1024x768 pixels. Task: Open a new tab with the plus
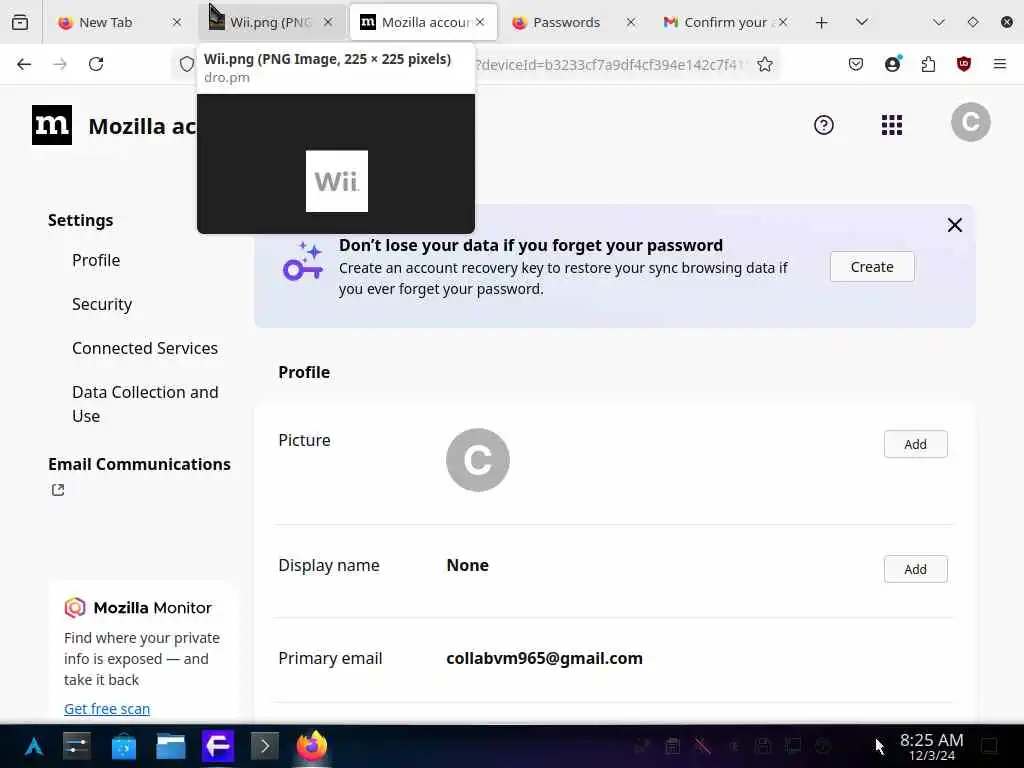[x=822, y=22]
